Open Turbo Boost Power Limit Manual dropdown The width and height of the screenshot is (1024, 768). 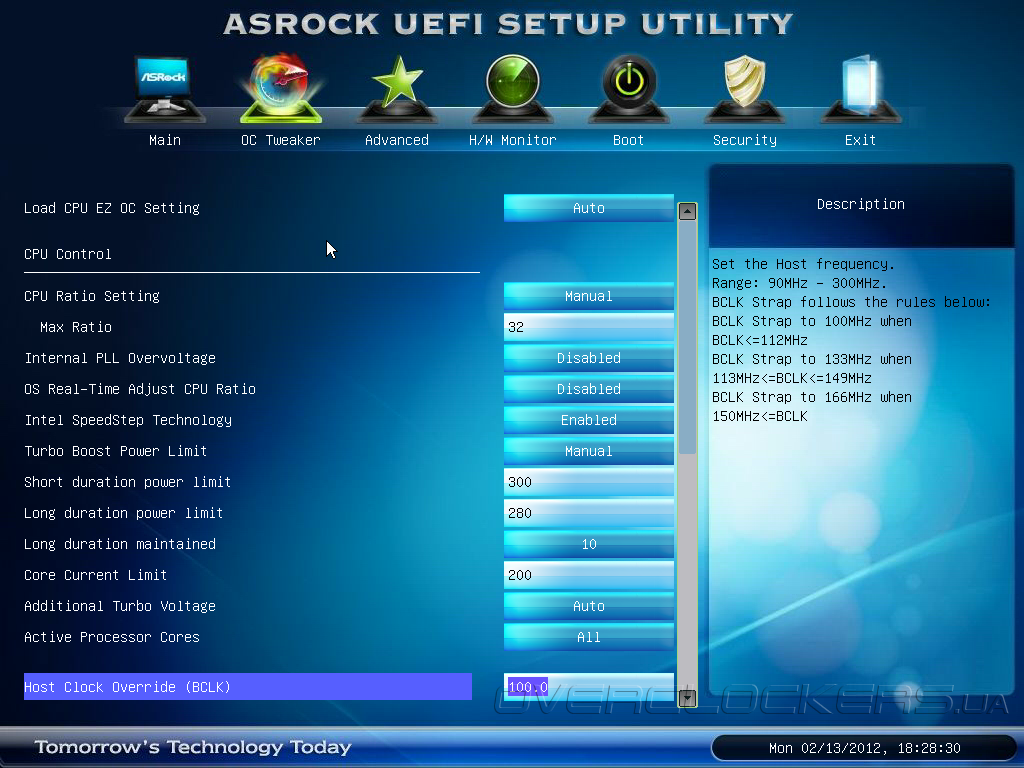coord(588,451)
